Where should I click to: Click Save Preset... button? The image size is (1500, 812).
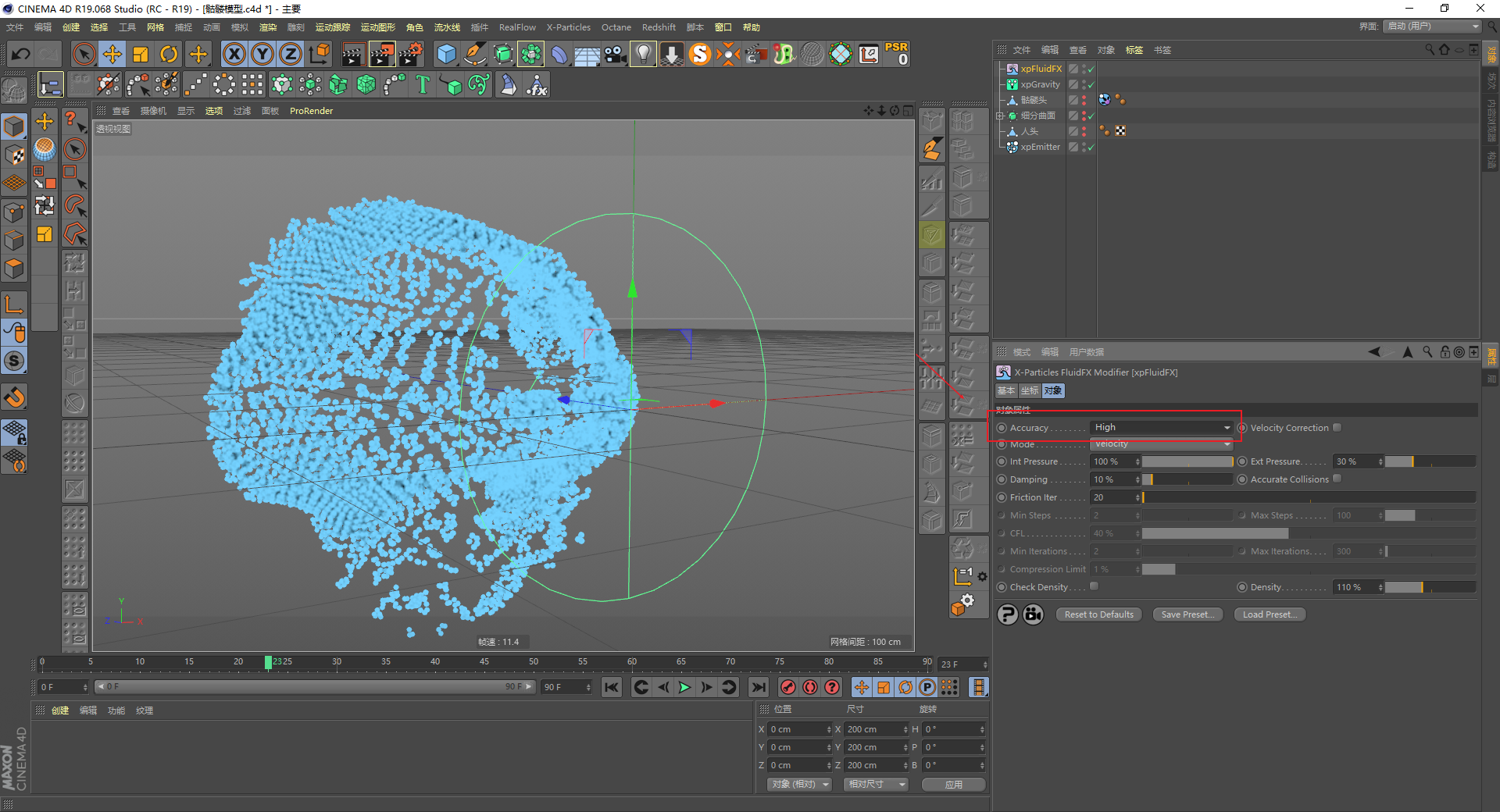pyautogui.click(x=1187, y=614)
